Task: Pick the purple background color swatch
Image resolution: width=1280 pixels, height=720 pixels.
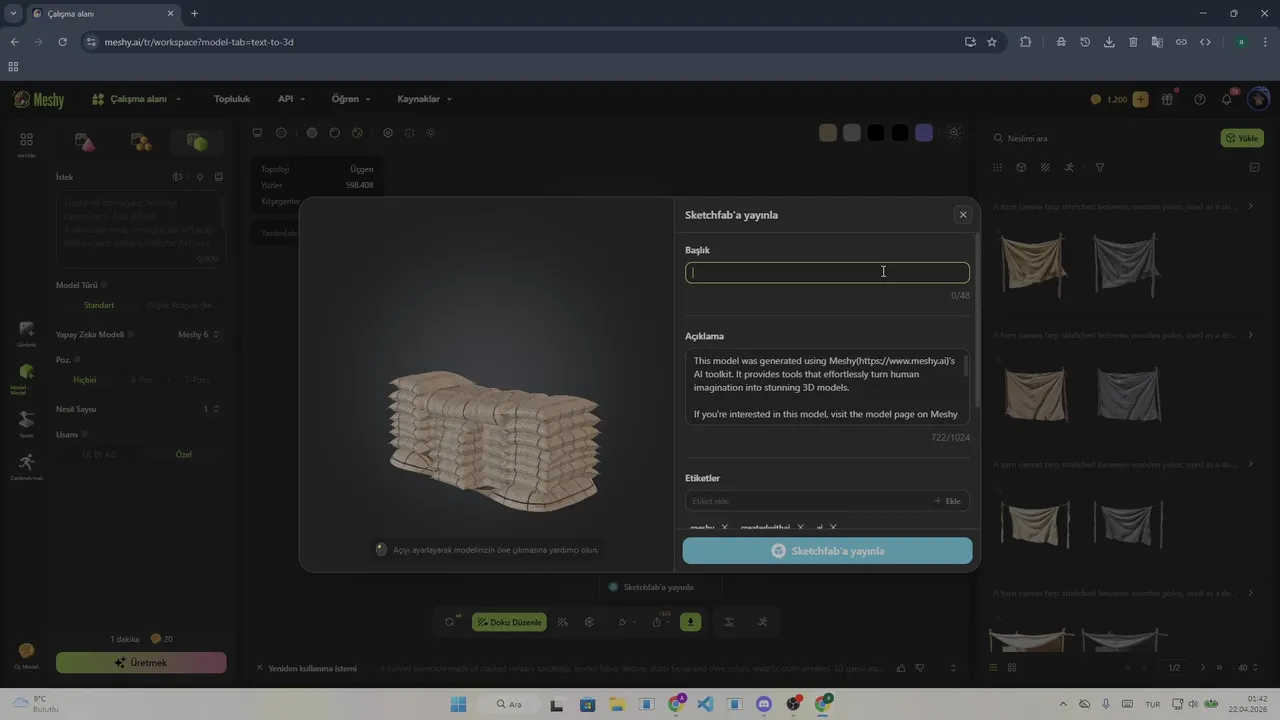Action: pos(924,133)
